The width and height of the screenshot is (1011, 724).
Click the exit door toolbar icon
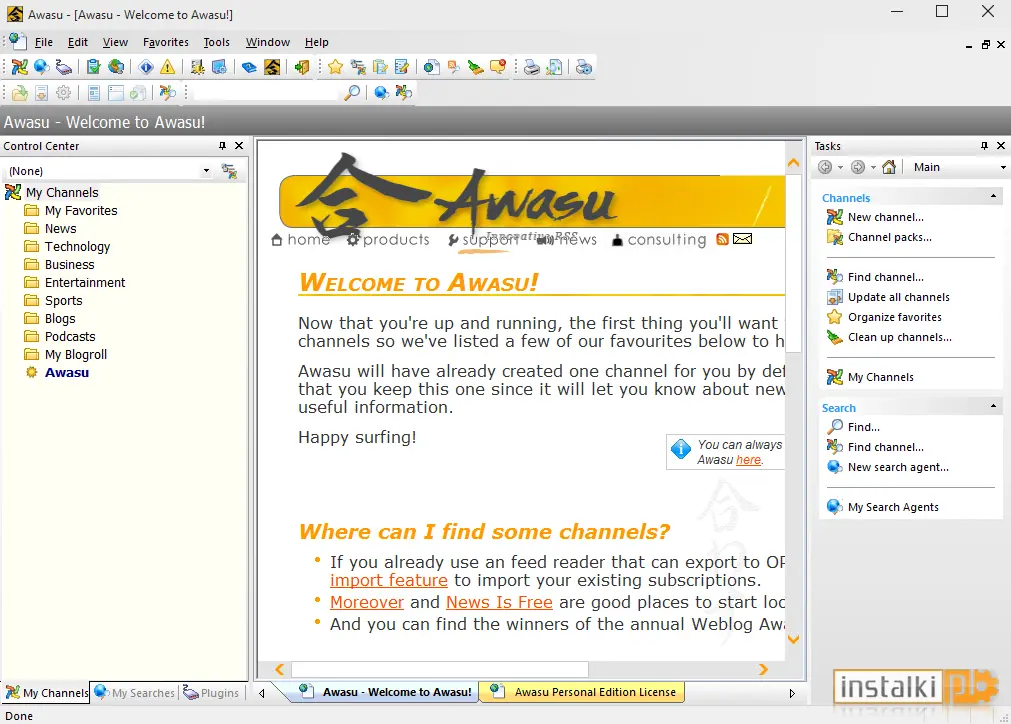[x=302, y=67]
